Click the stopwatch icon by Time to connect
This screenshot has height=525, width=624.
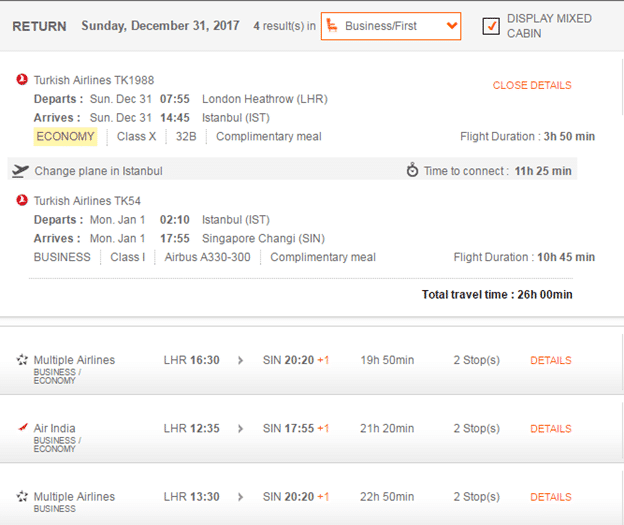[412, 170]
